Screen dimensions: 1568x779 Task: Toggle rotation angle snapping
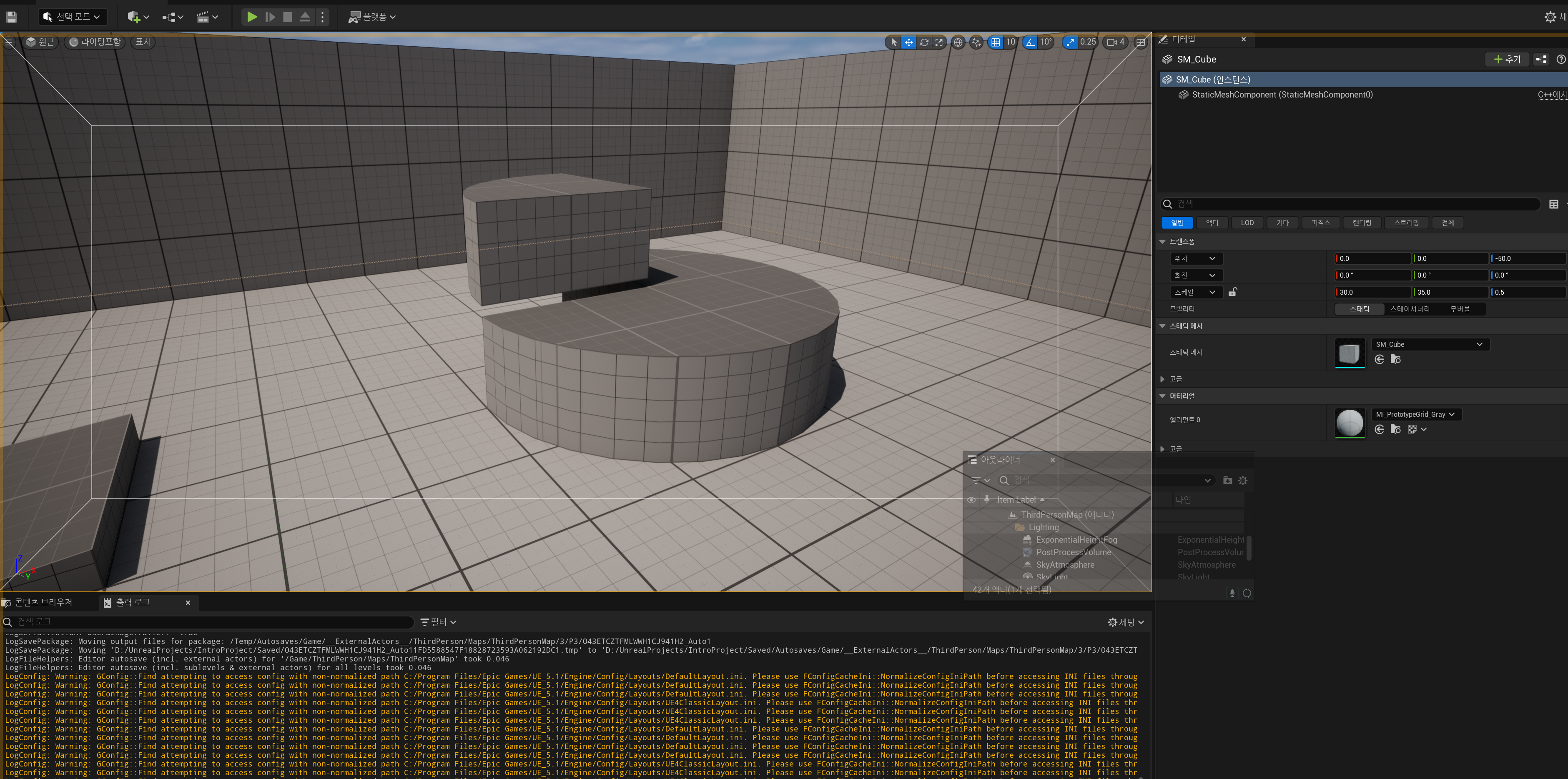coord(1030,42)
